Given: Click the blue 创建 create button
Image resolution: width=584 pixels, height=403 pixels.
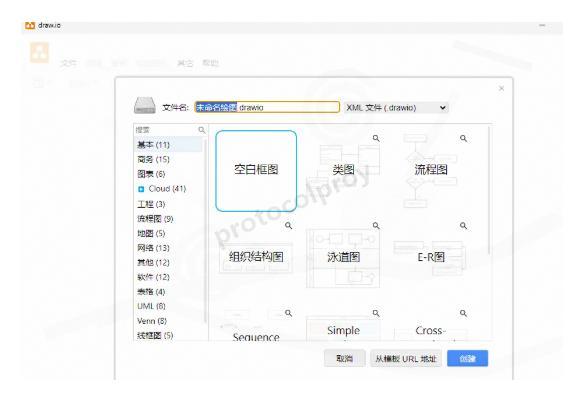Looking at the screenshot, I should tap(467, 358).
